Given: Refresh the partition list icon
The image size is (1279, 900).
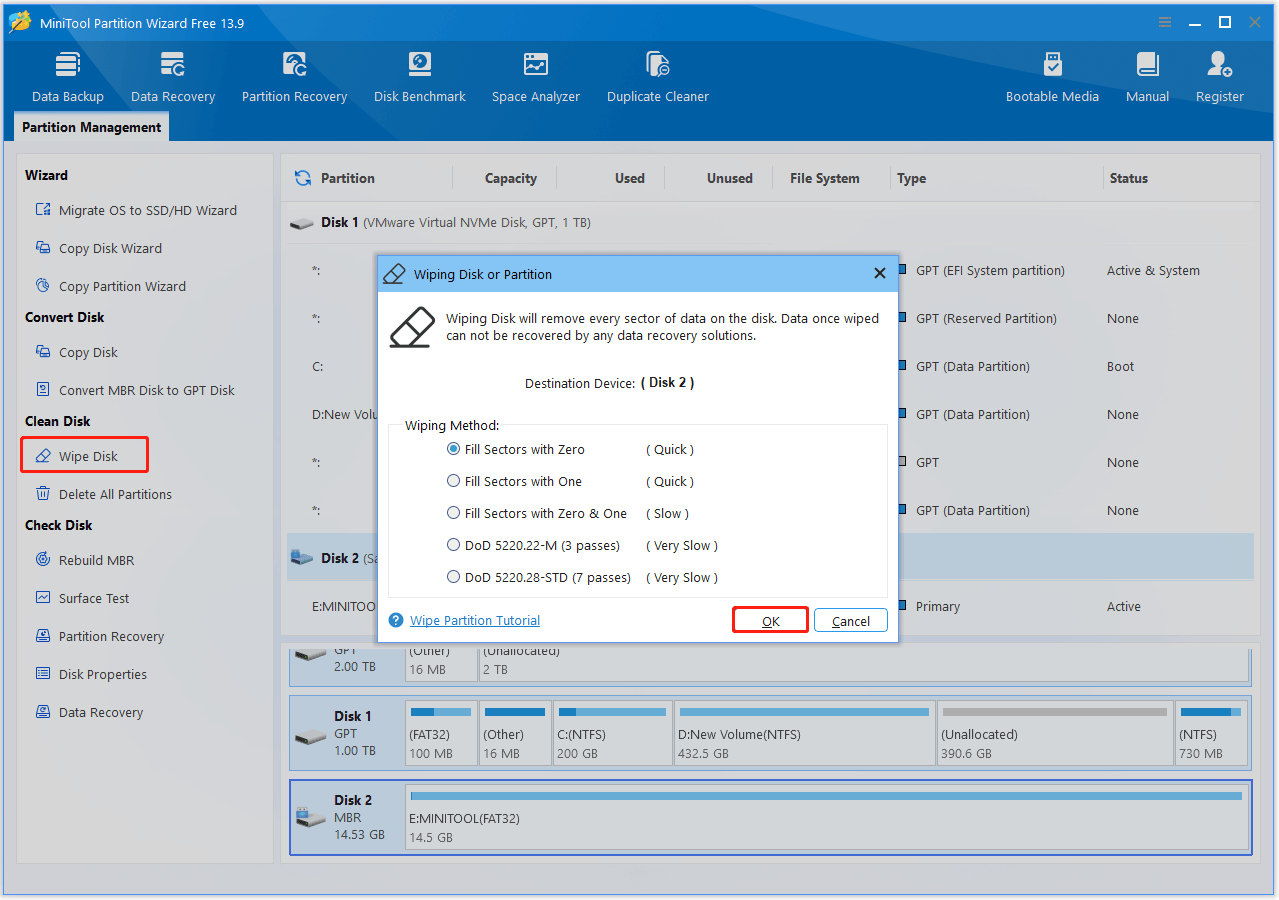Looking at the screenshot, I should coord(303,178).
